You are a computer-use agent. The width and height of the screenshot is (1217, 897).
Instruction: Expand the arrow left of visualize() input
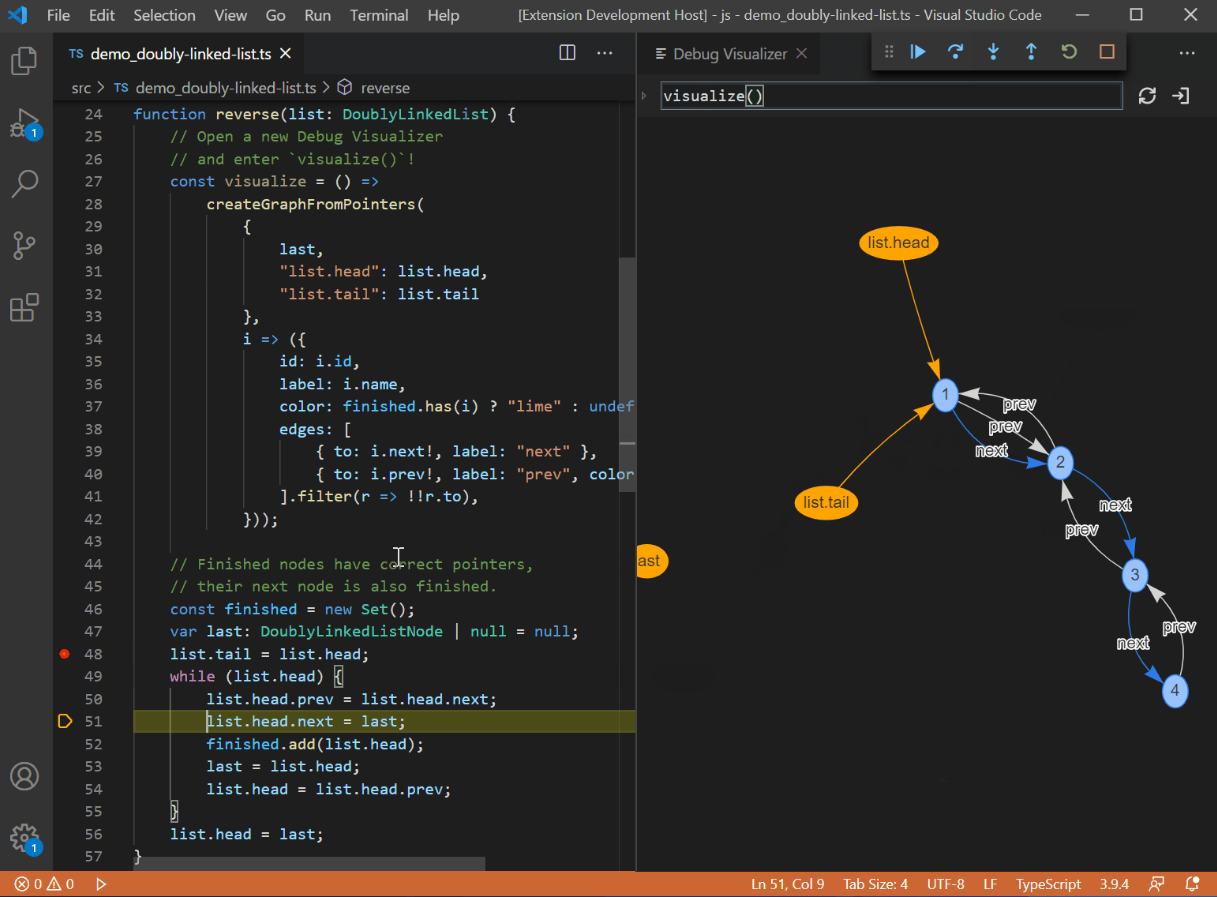tap(644, 96)
